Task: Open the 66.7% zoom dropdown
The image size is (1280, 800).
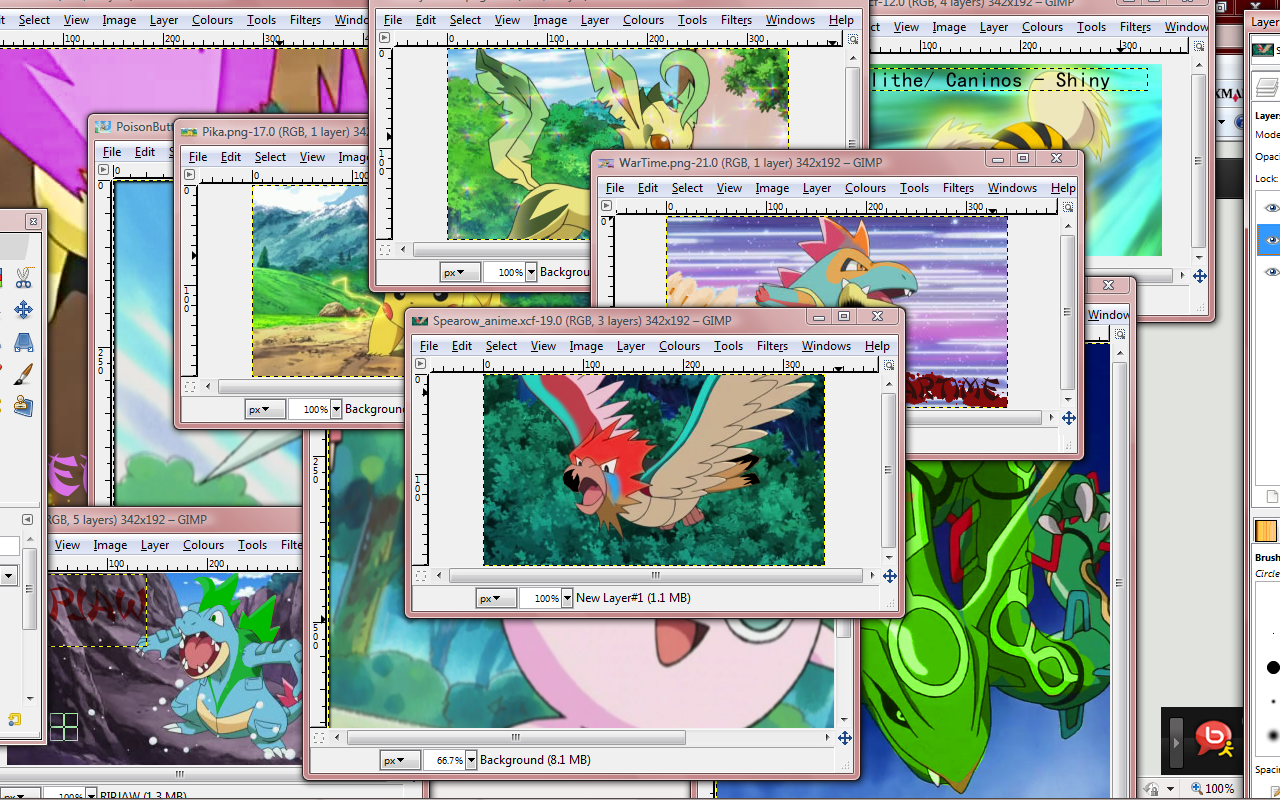Action: tap(471, 760)
